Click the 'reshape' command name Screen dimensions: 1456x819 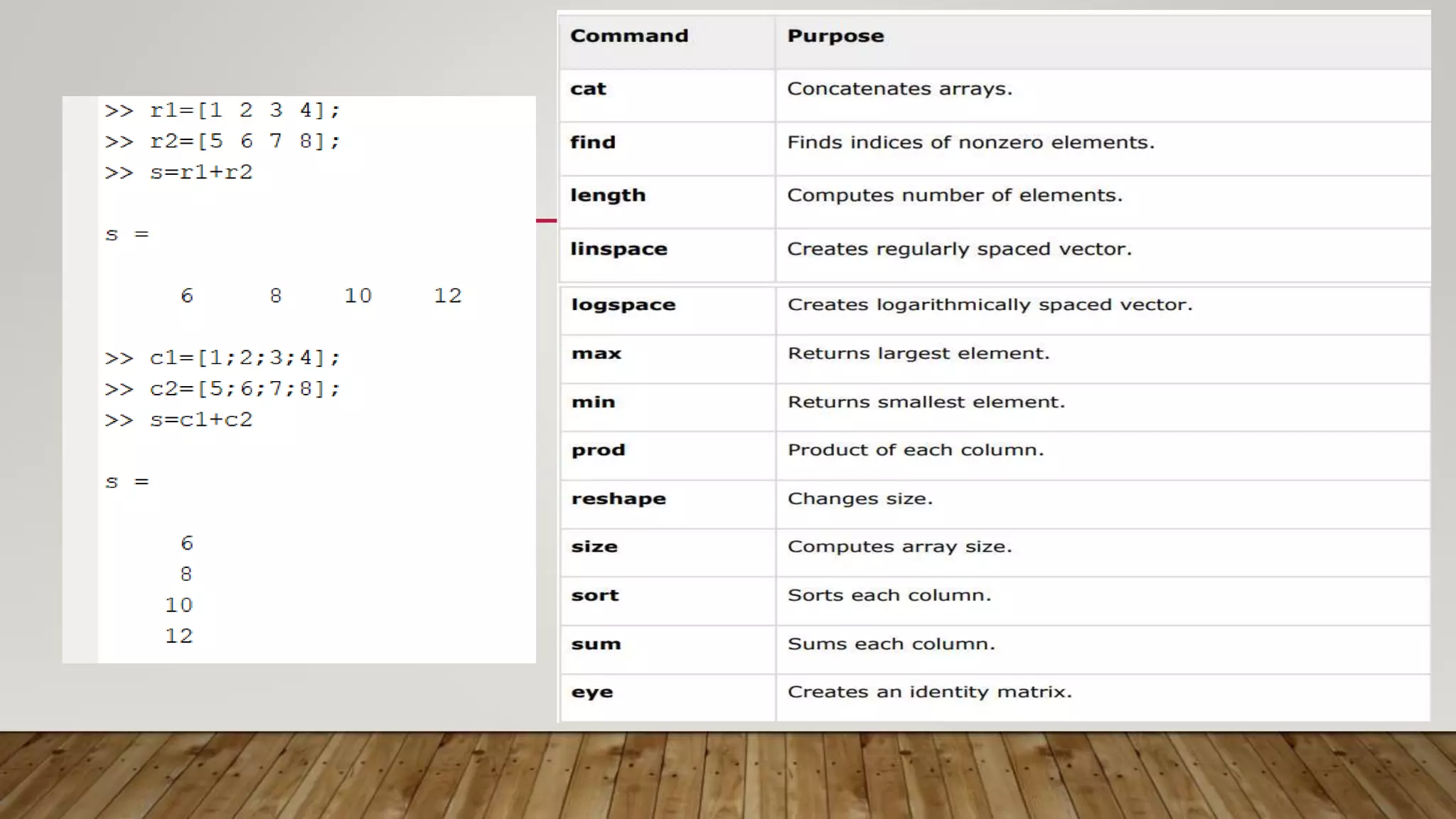(618, 499)
